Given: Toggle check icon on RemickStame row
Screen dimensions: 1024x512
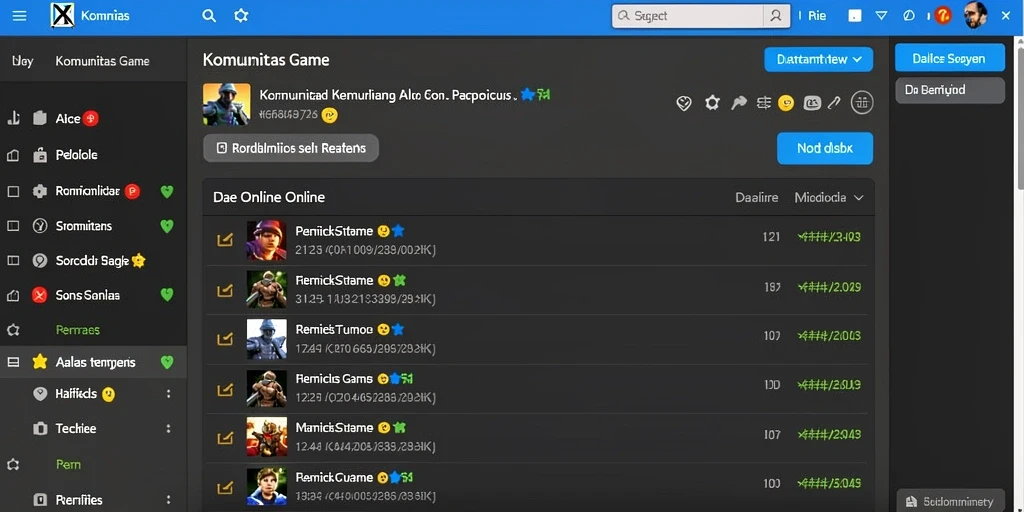Looking at the screenshot, I should point(225,289).
